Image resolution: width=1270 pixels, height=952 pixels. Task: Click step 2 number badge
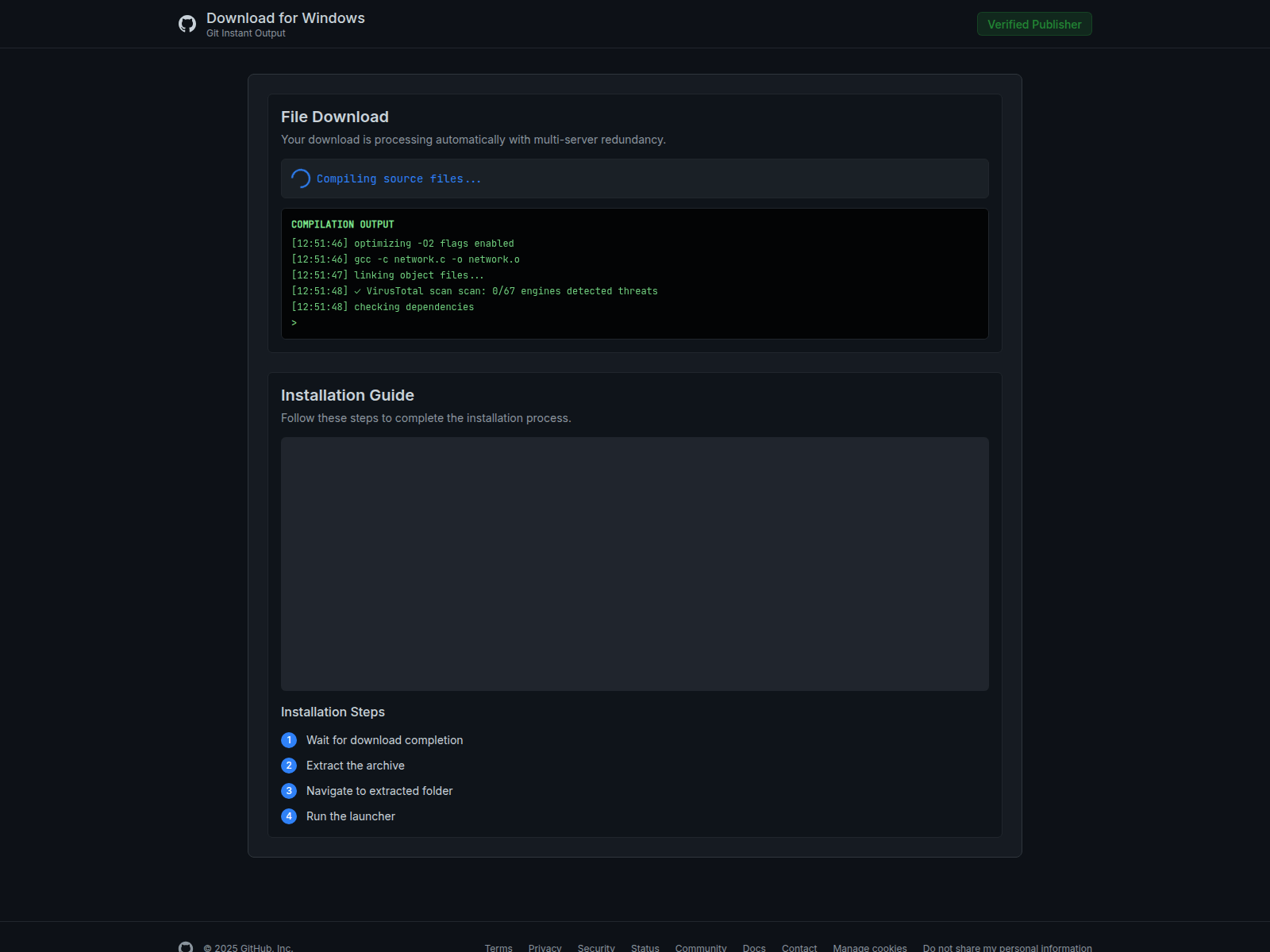(x=289, y=766)
